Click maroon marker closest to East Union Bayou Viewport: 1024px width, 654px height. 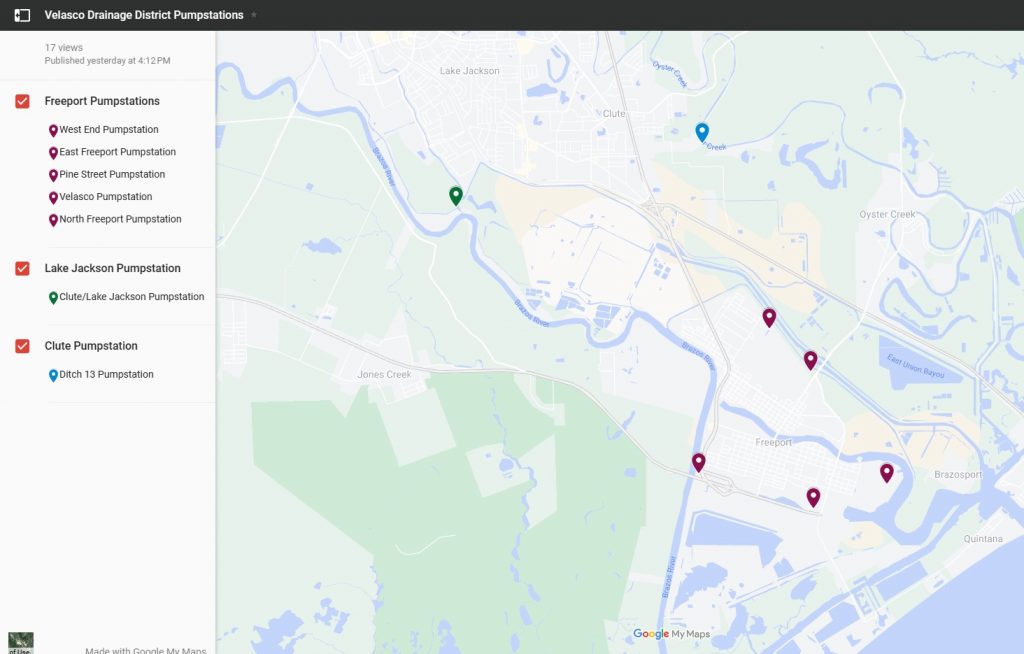(x=810, y=360)
